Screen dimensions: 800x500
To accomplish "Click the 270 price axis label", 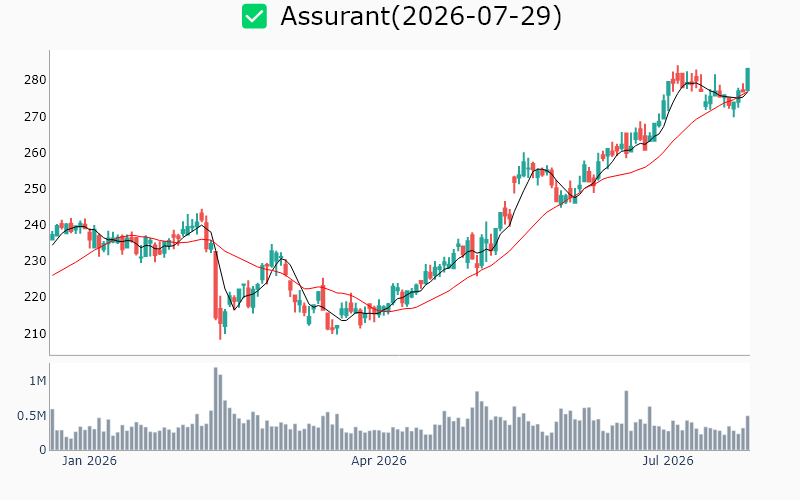I will 35,117.
